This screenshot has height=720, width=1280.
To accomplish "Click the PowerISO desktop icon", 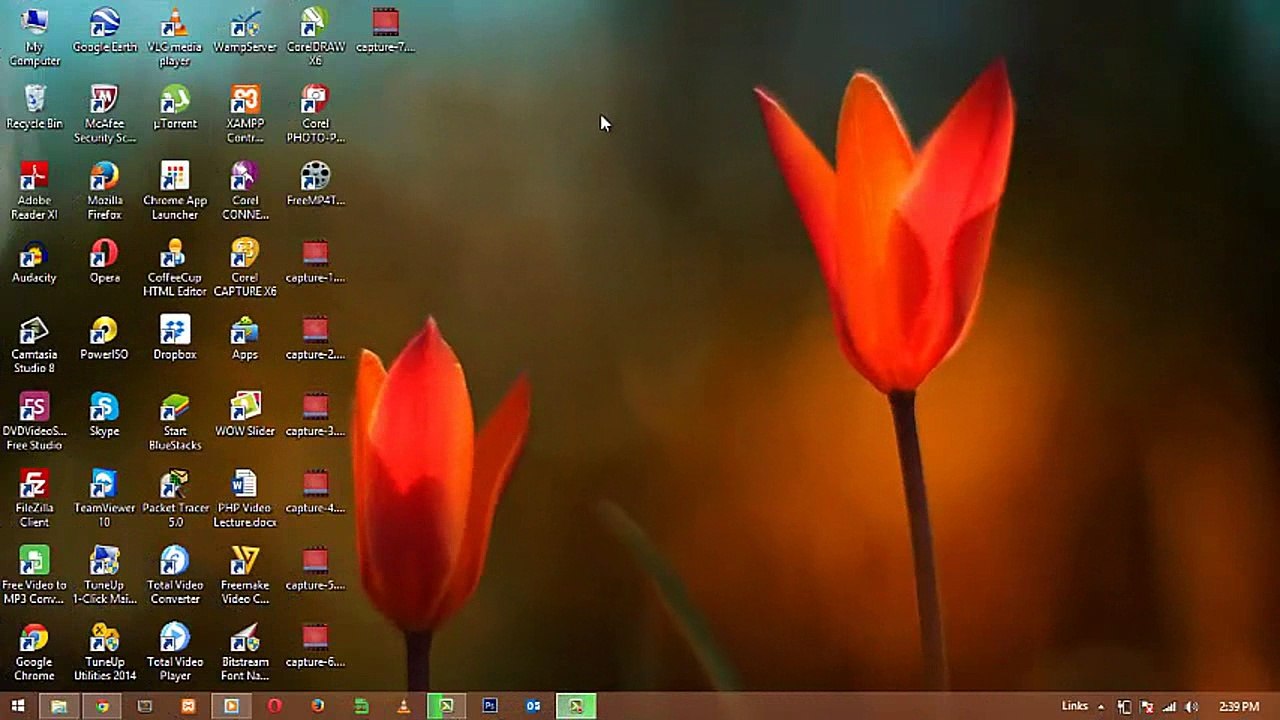I will click(104, 338).
